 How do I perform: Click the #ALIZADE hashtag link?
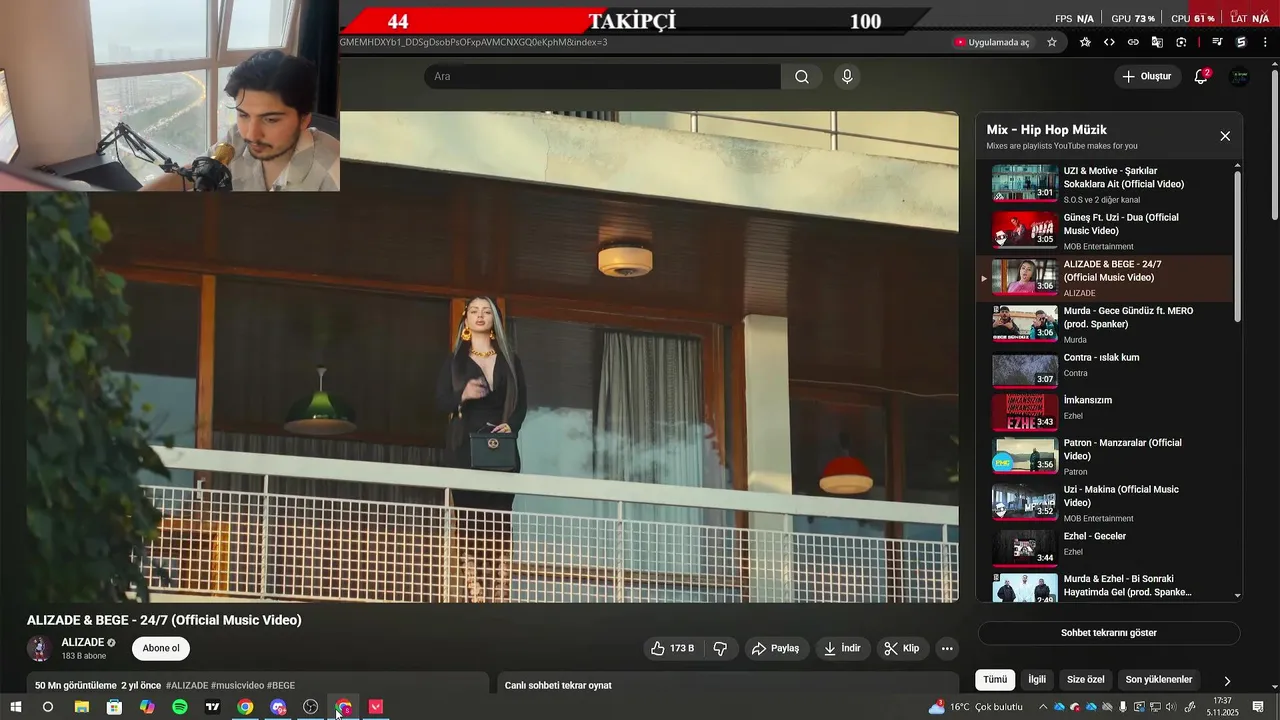click(x=187, y=685)
